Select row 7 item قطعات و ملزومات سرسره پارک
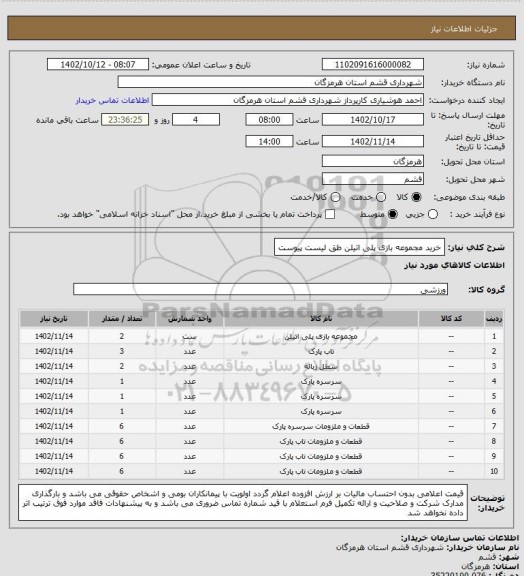Image resolution: width=524 pixels, height=576 pixels. (321, 426)
